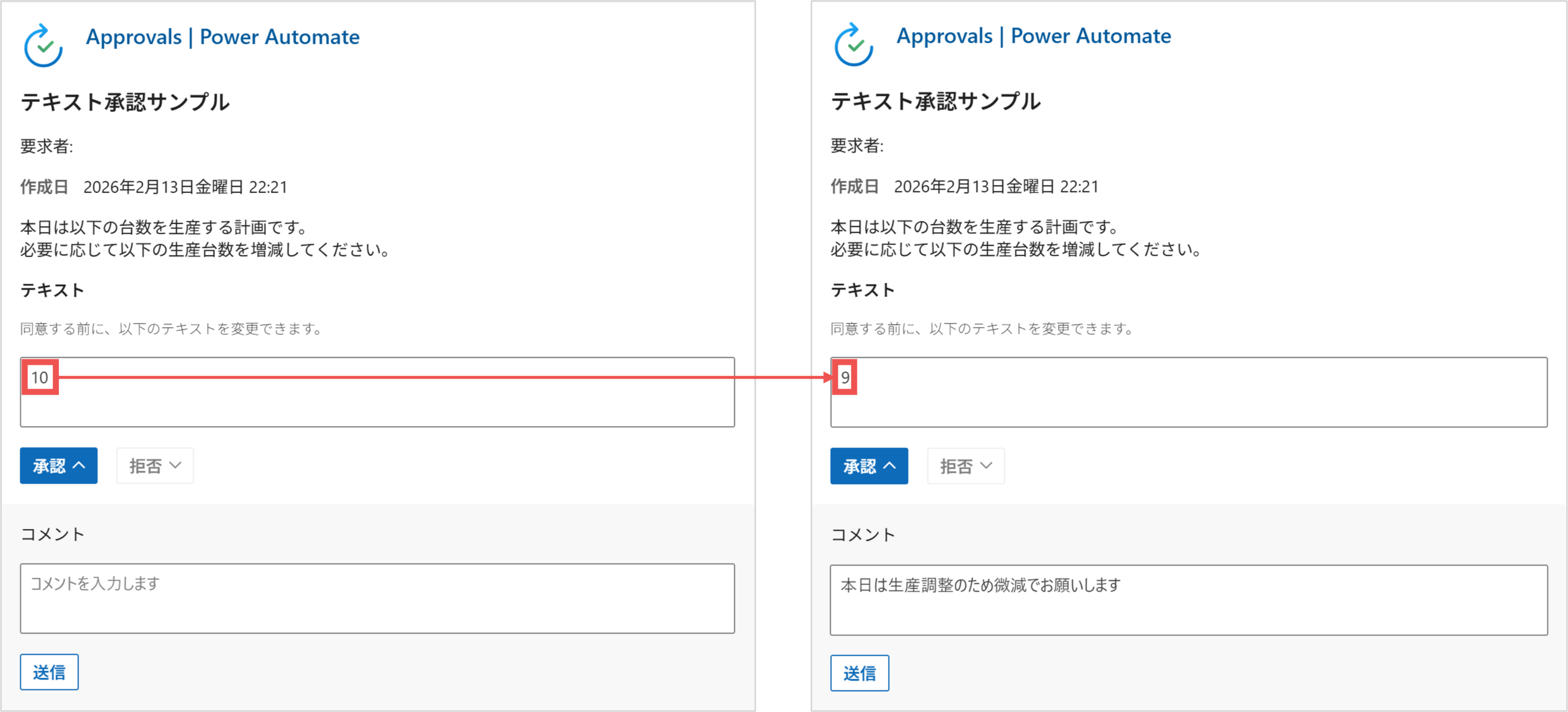Click the comment box mentioning 生産調整
1568x712 pixels.
coord(1188,598)
